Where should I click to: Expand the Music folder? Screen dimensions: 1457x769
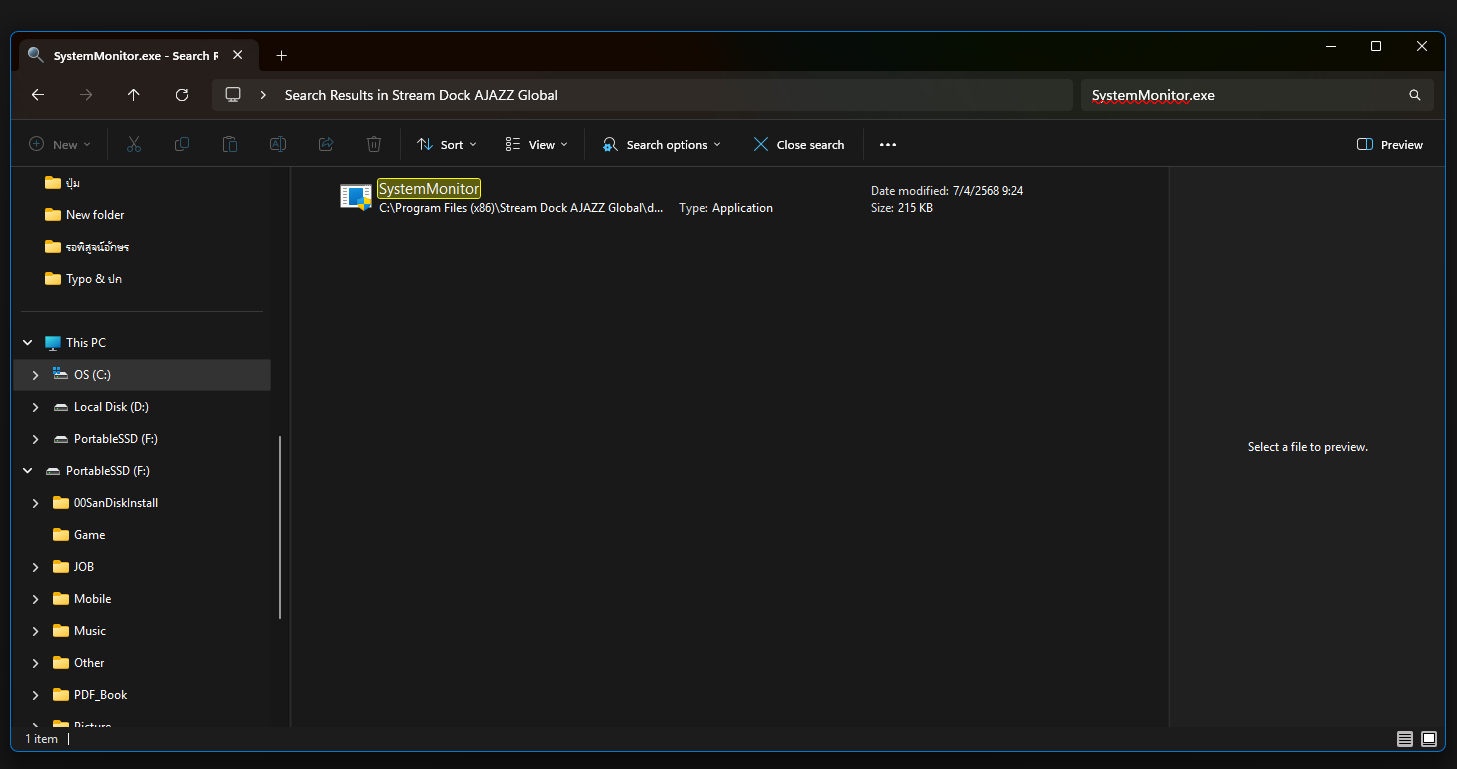pos(36,631)
